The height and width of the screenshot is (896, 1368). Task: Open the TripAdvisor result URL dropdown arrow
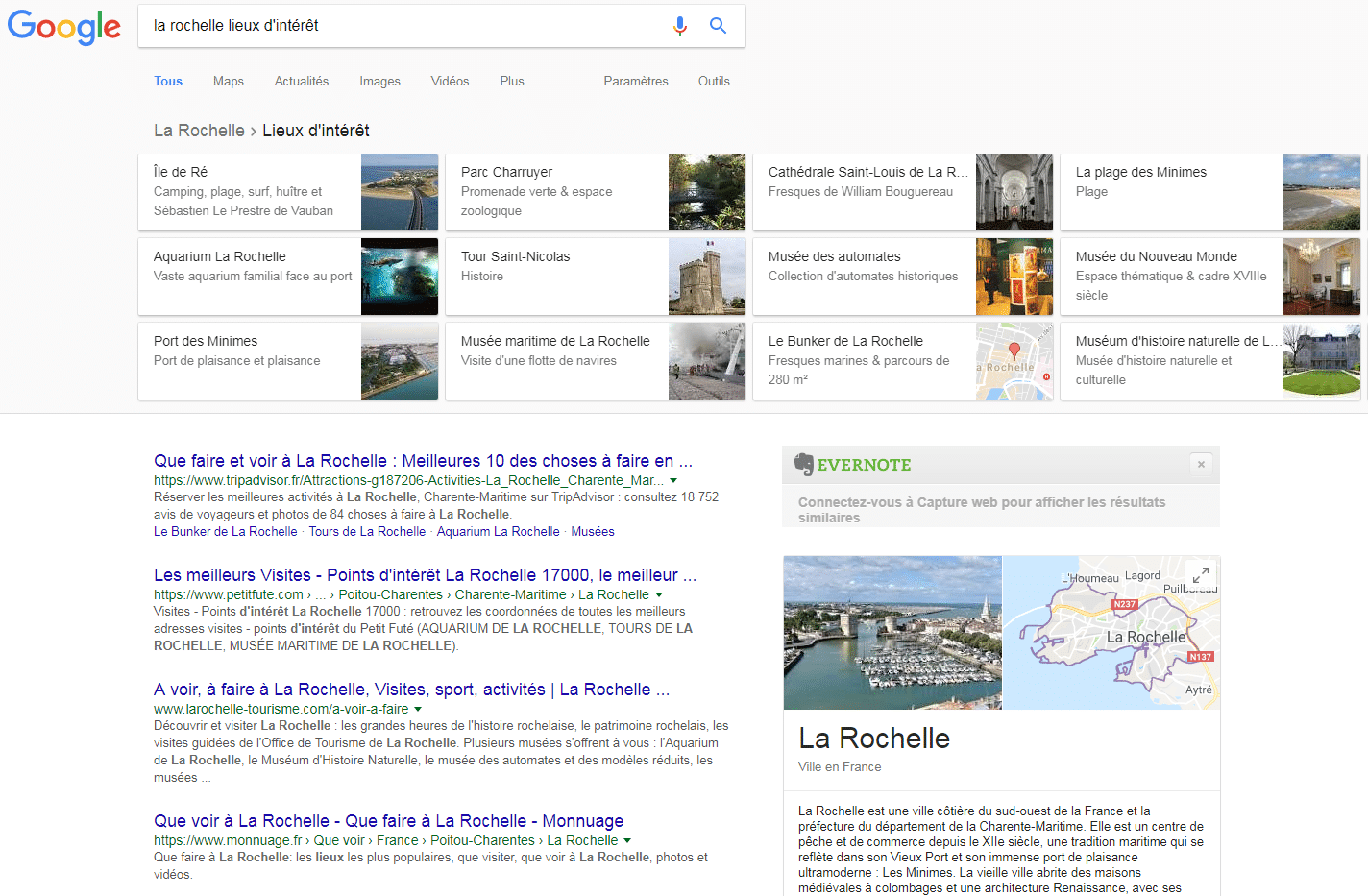click(x=673, y=480)
